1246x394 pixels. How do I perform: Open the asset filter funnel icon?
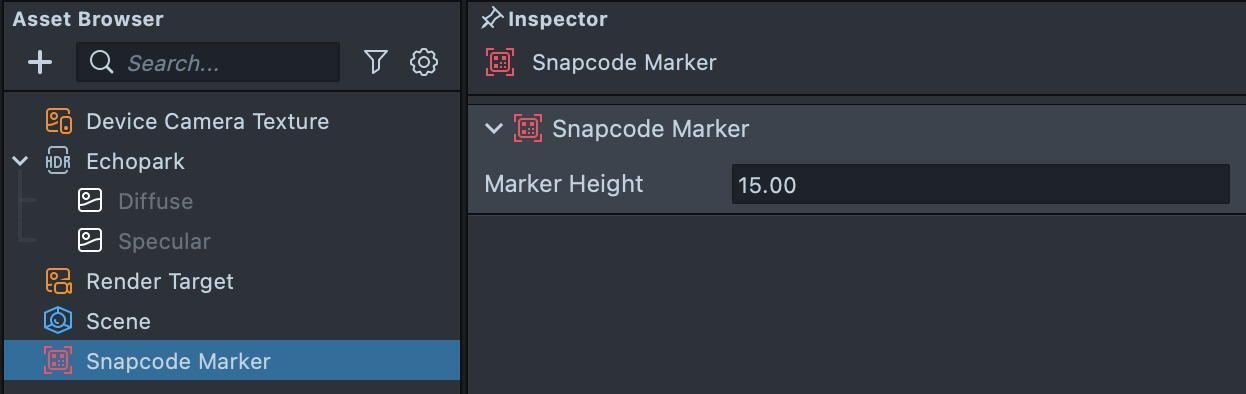point(376,63)
